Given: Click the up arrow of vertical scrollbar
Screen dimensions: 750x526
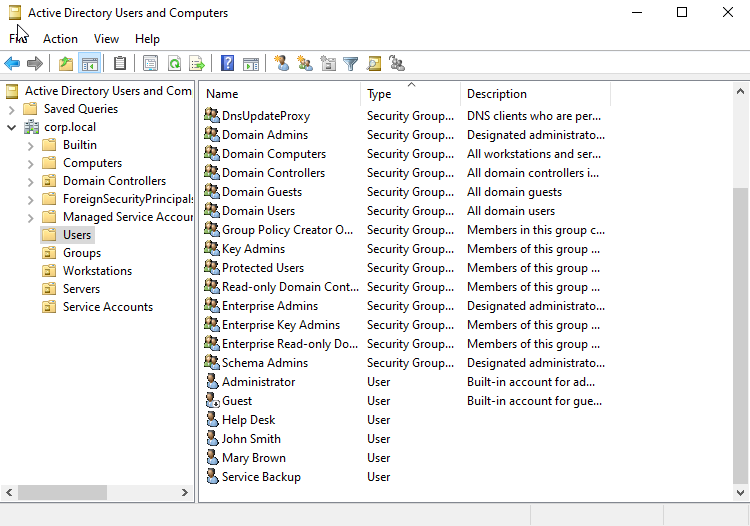Looking at the screenshot, I should pyautogui.click(x=740, y=91).
